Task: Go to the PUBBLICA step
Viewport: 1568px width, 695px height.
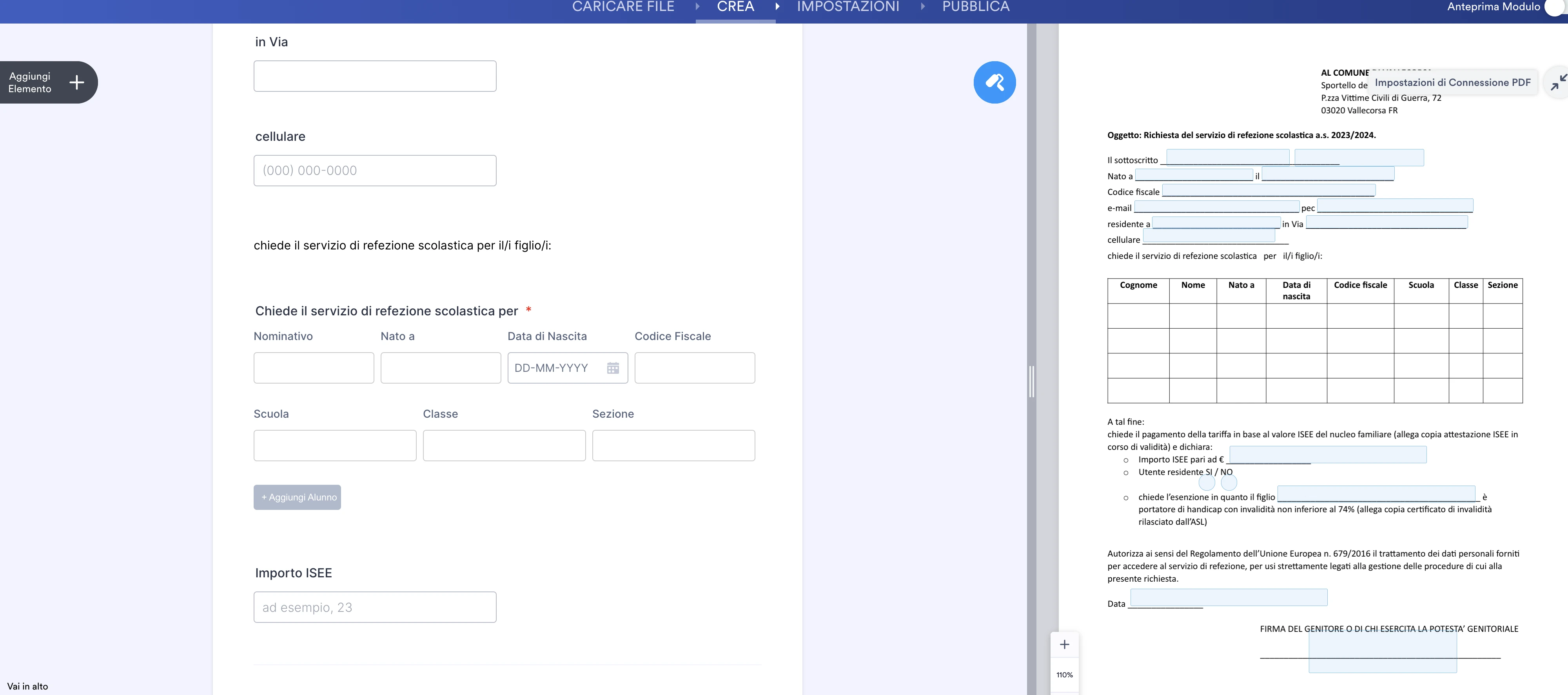Action: coord(975,7)
